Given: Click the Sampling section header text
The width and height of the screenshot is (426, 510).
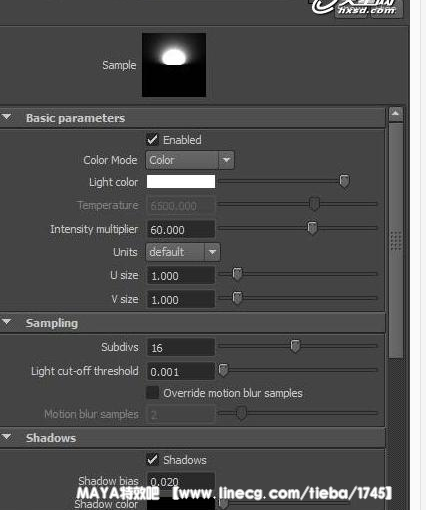Looking at the screenshot, I should (x=52, y=323).
